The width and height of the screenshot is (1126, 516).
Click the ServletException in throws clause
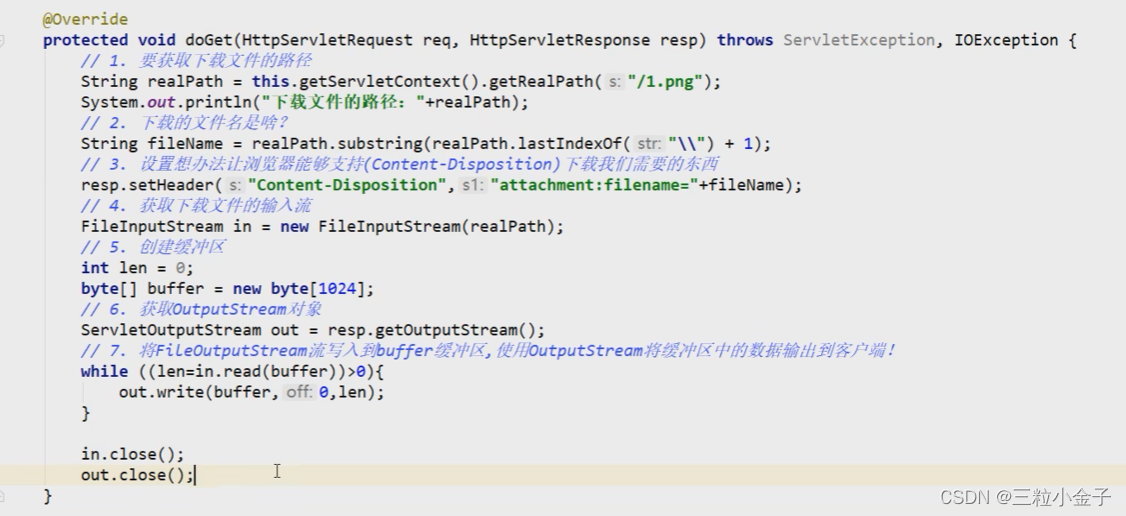pos(859,40)
